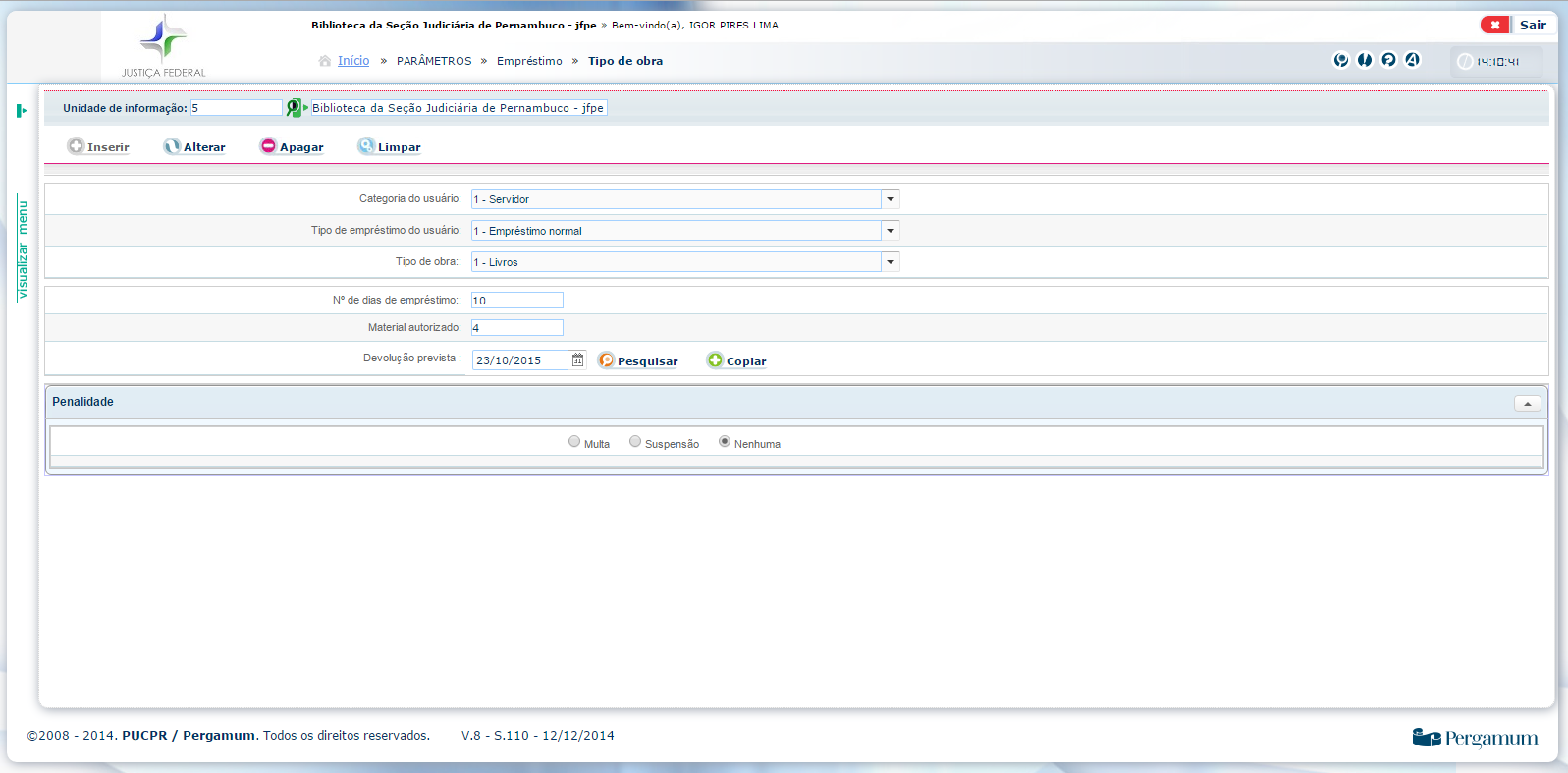Open the Categoria do usuário dropdown
Image resolution: width=1568 pixels, height=773 pixels.
(x=890, y=199)
